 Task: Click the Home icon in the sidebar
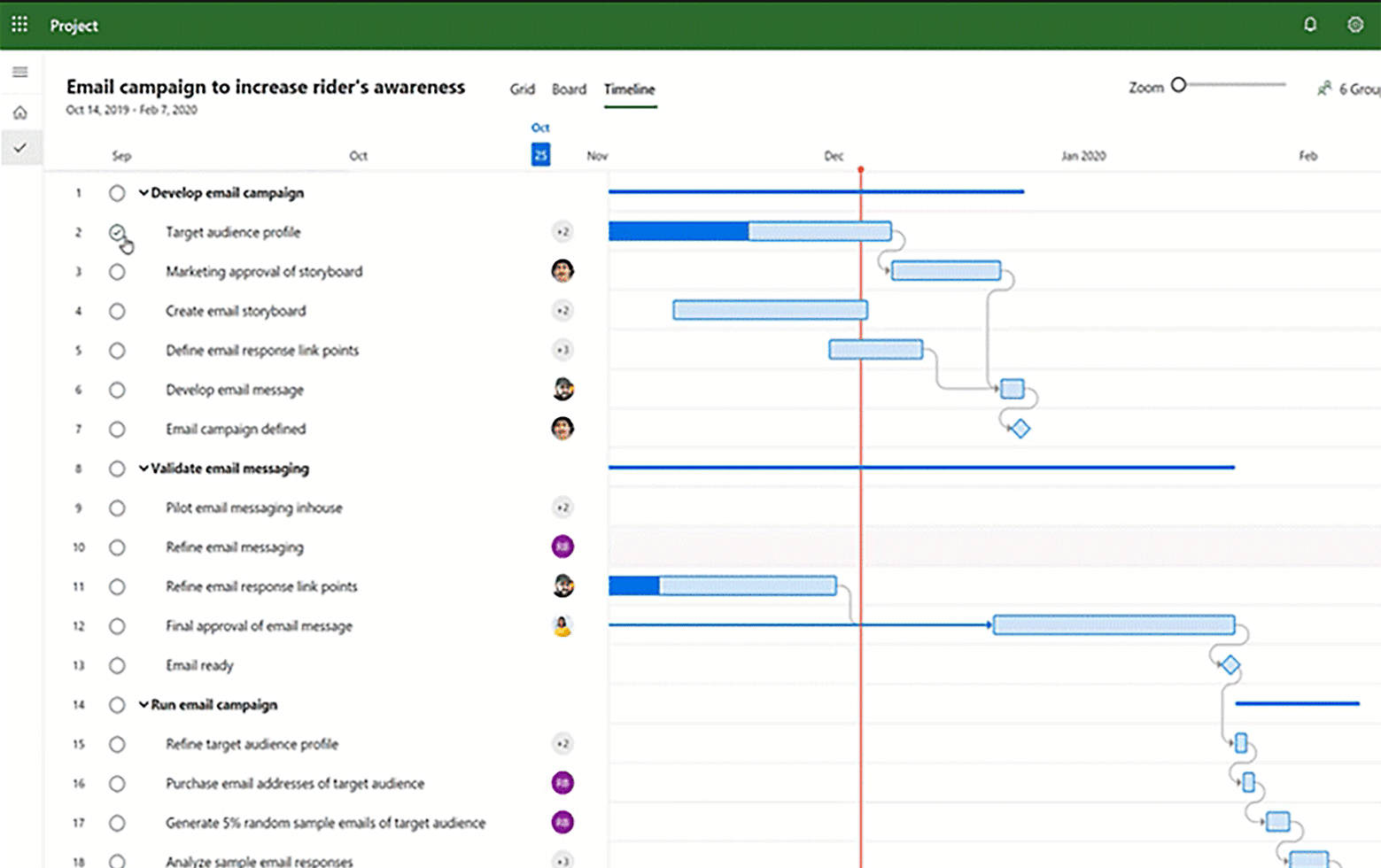click(x=20, y=112)
